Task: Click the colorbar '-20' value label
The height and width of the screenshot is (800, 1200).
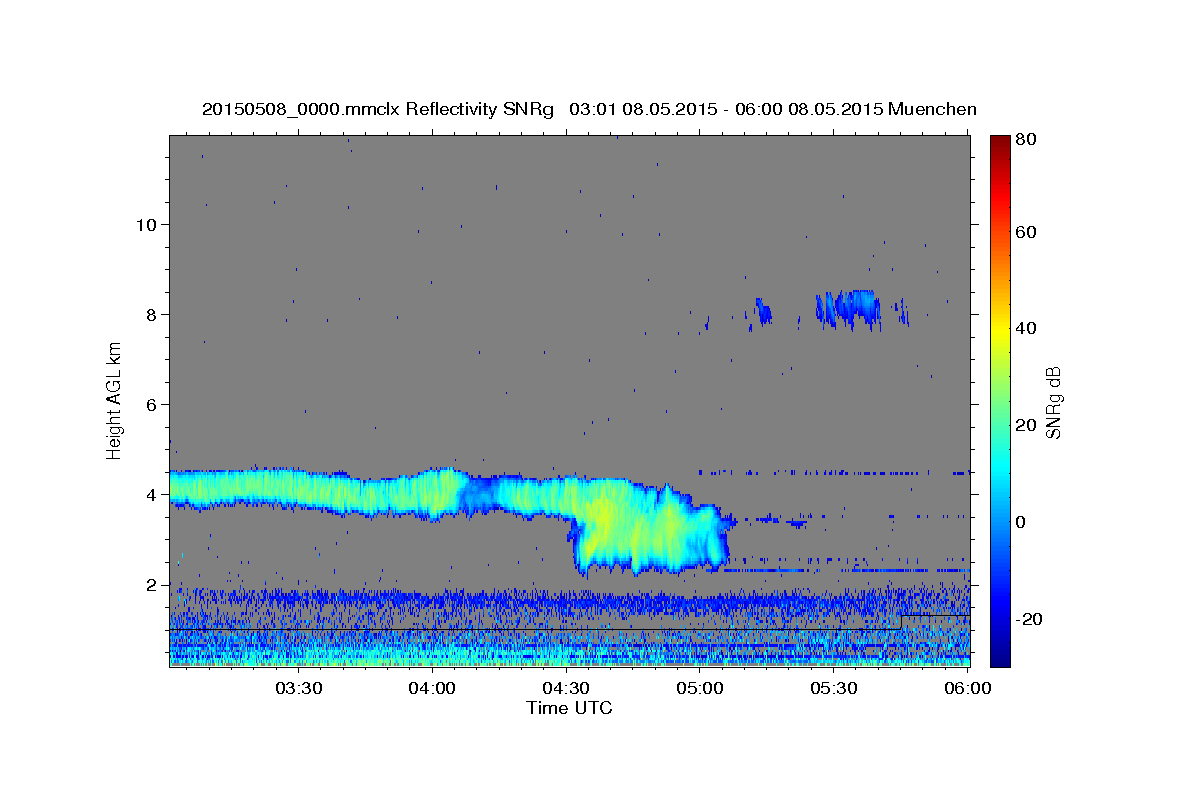Action: pos(1028,619)
